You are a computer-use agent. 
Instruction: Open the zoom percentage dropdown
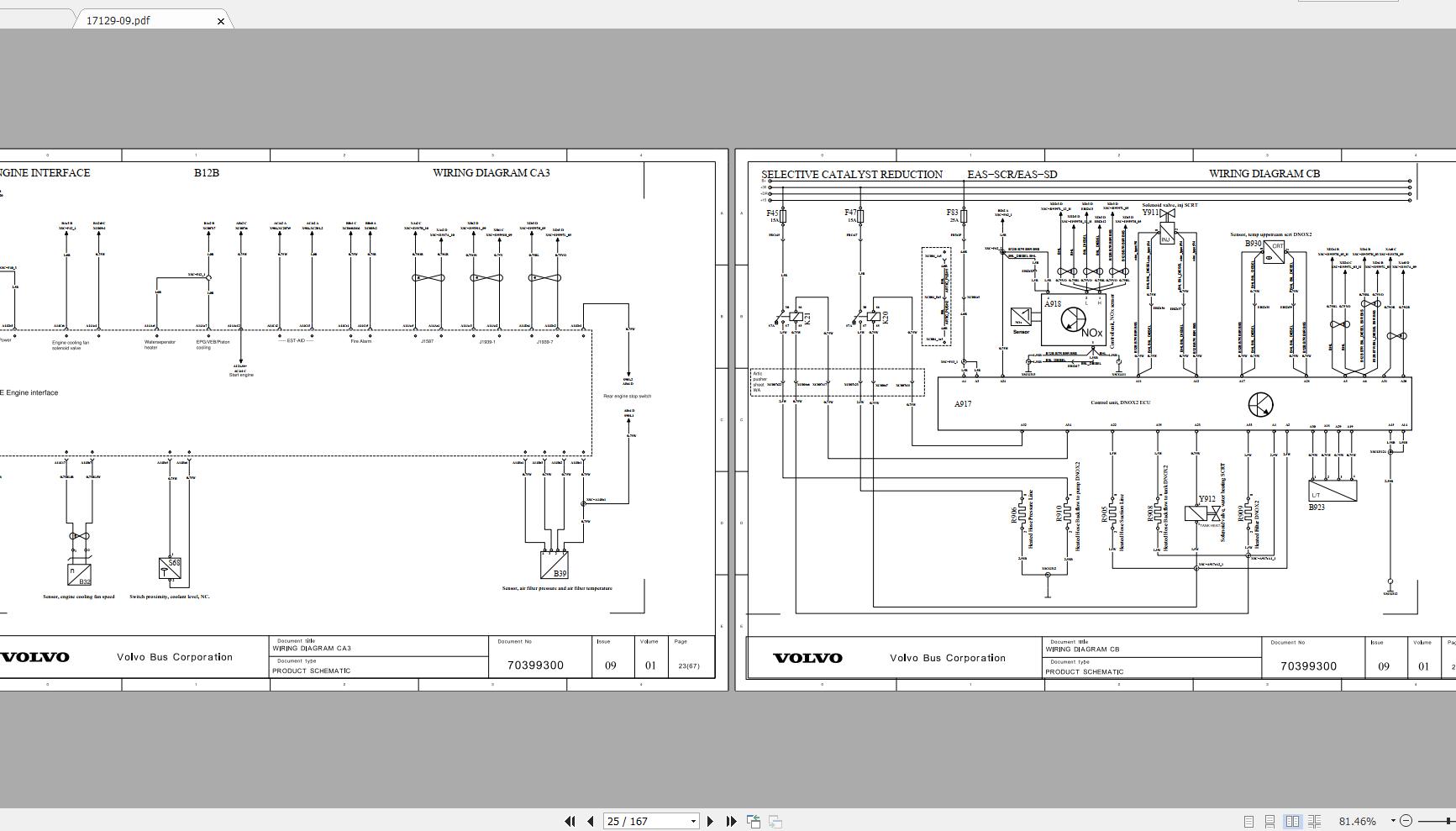(x=1392, y=821)
